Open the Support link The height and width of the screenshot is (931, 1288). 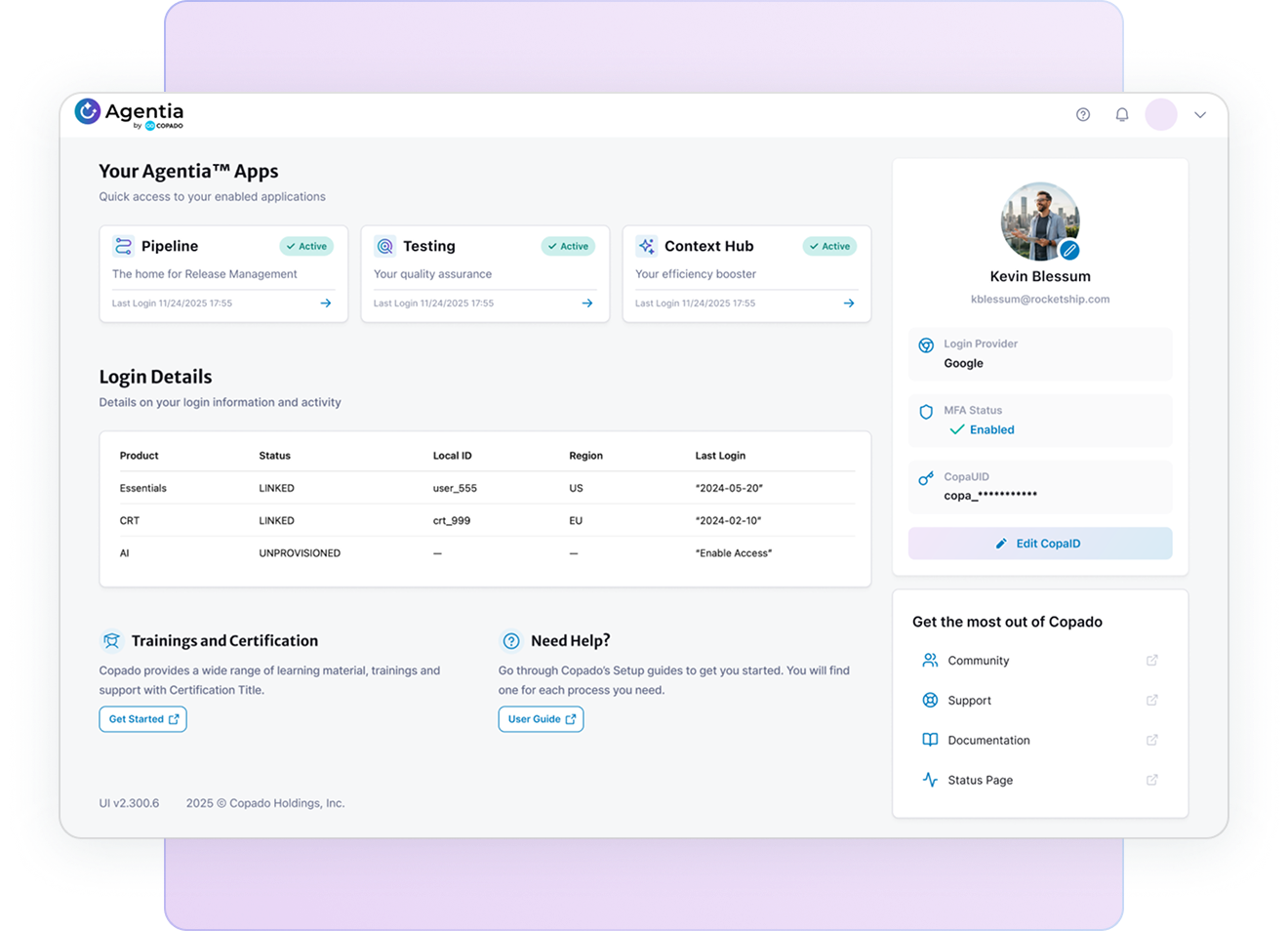(969, 701)
